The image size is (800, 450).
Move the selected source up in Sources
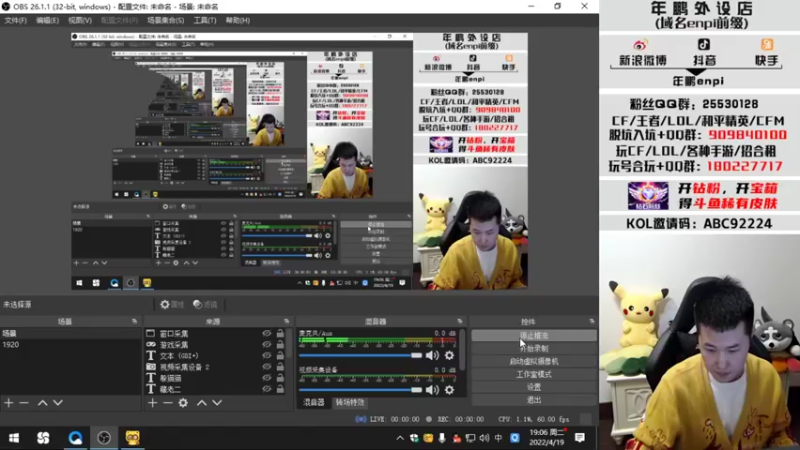pos(202,403)
